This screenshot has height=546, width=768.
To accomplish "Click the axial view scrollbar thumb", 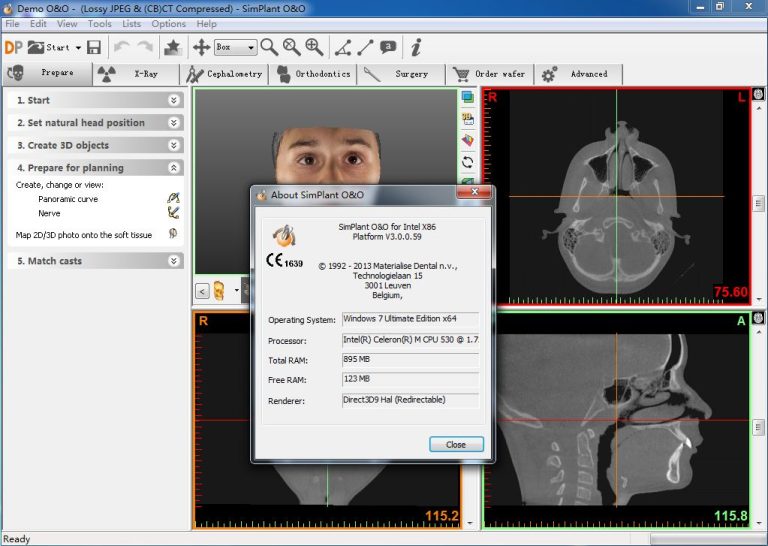I will click(x=758, y=203).
